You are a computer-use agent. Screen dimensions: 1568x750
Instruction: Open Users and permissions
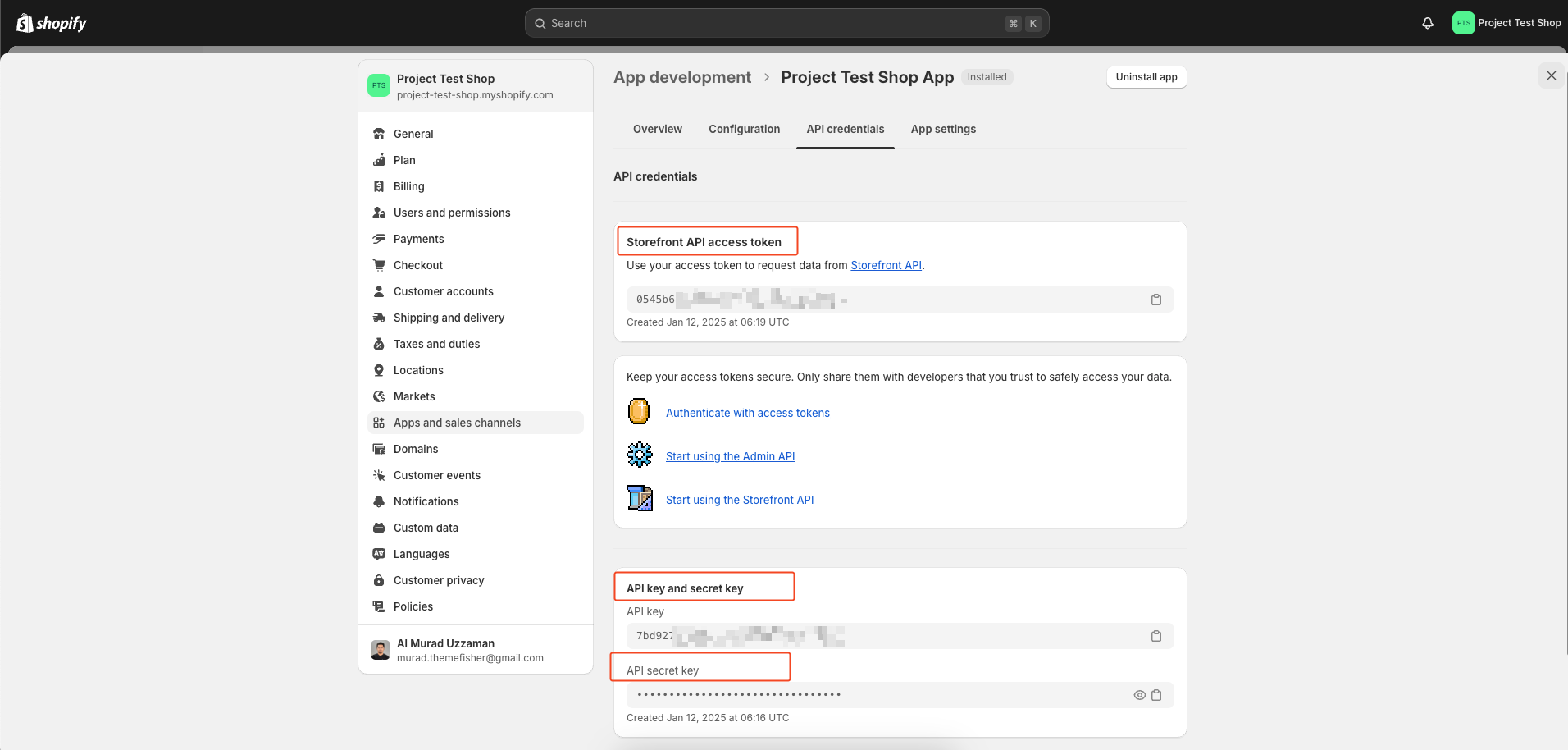pyautogui.click(x=476, y=213)
